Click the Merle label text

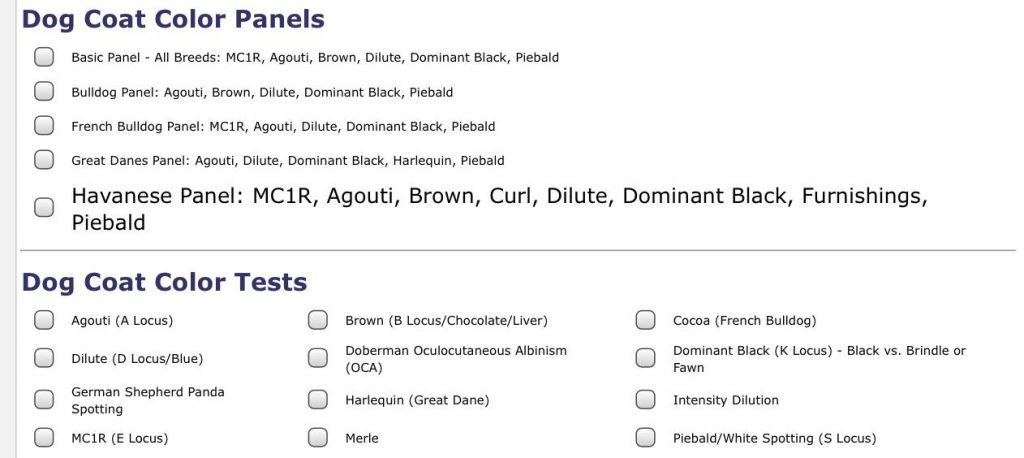pos(362,438)
